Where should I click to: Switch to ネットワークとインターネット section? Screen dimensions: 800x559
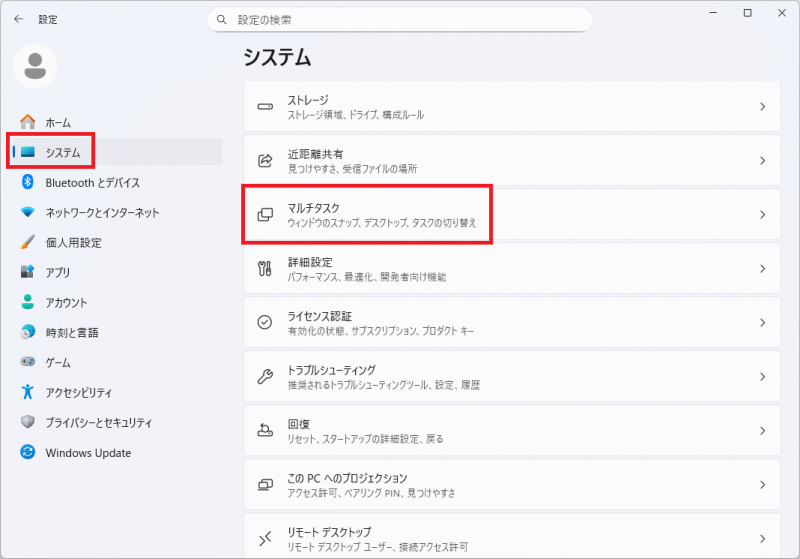(102, 213)
